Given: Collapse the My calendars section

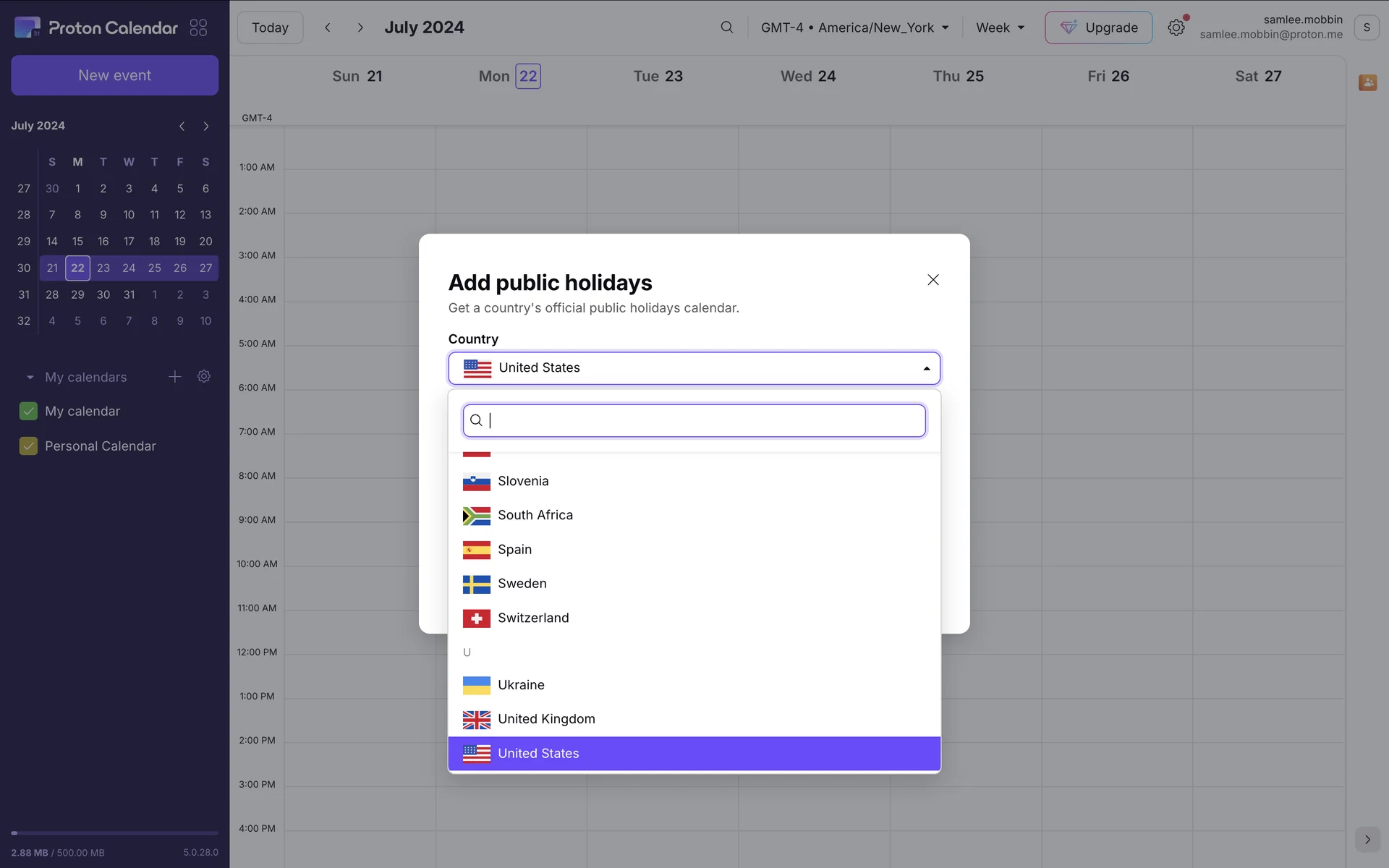Looking at the screenshot, I should (30, 378).
